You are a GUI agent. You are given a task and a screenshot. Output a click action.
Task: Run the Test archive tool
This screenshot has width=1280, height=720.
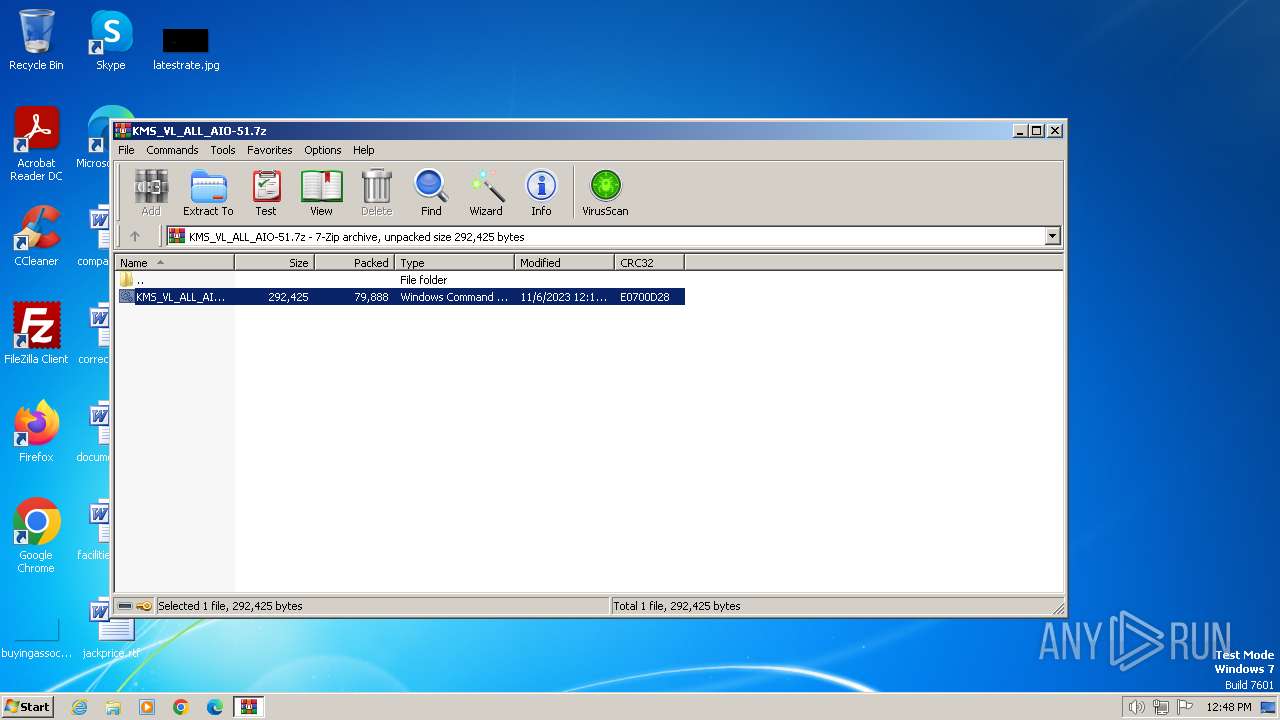[x=266, y=193]
